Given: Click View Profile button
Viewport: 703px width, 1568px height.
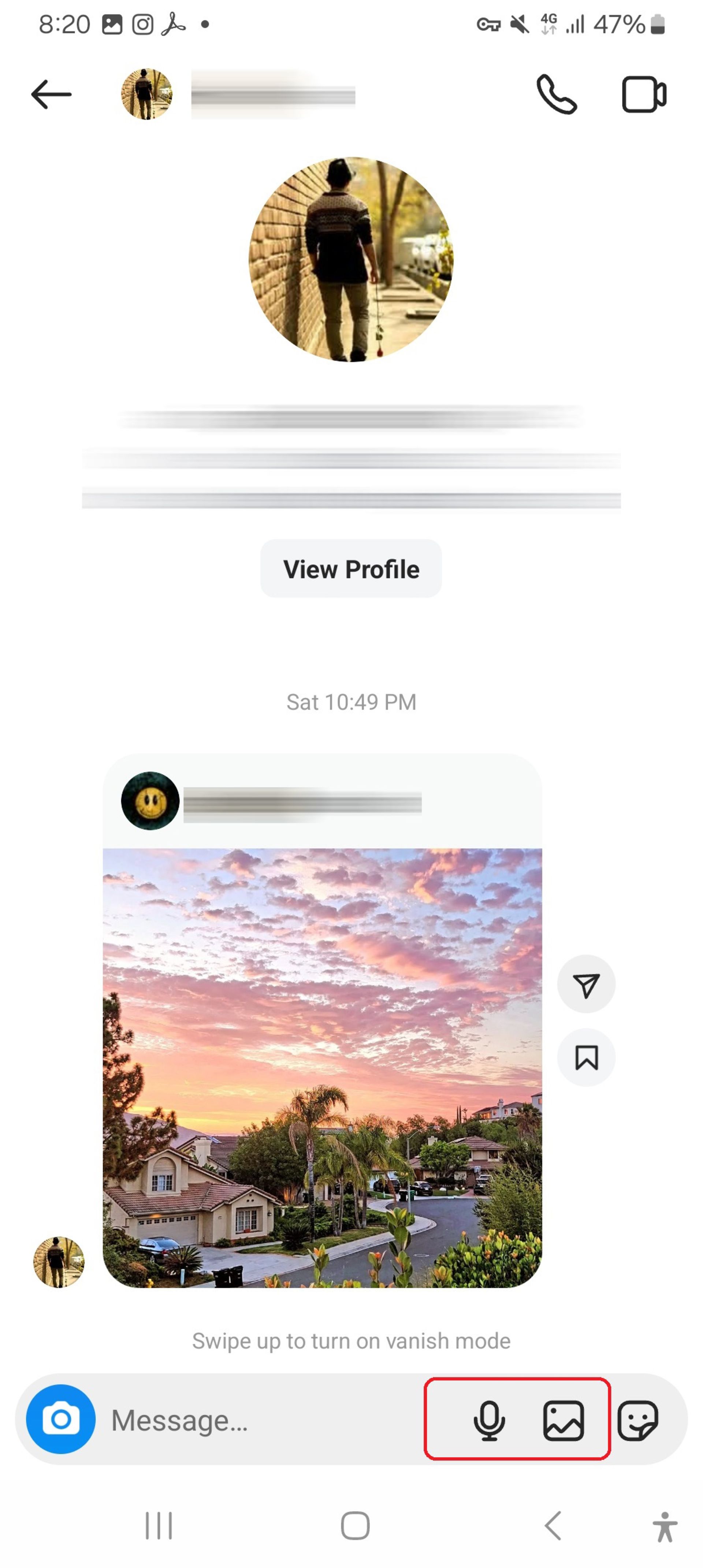Looking at the screenshot, I should [351, 568].
